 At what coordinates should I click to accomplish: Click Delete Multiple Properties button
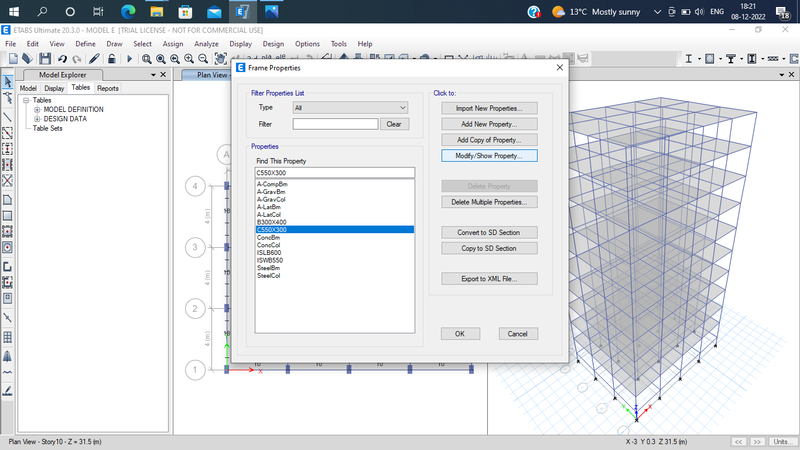tap(489, 202)
